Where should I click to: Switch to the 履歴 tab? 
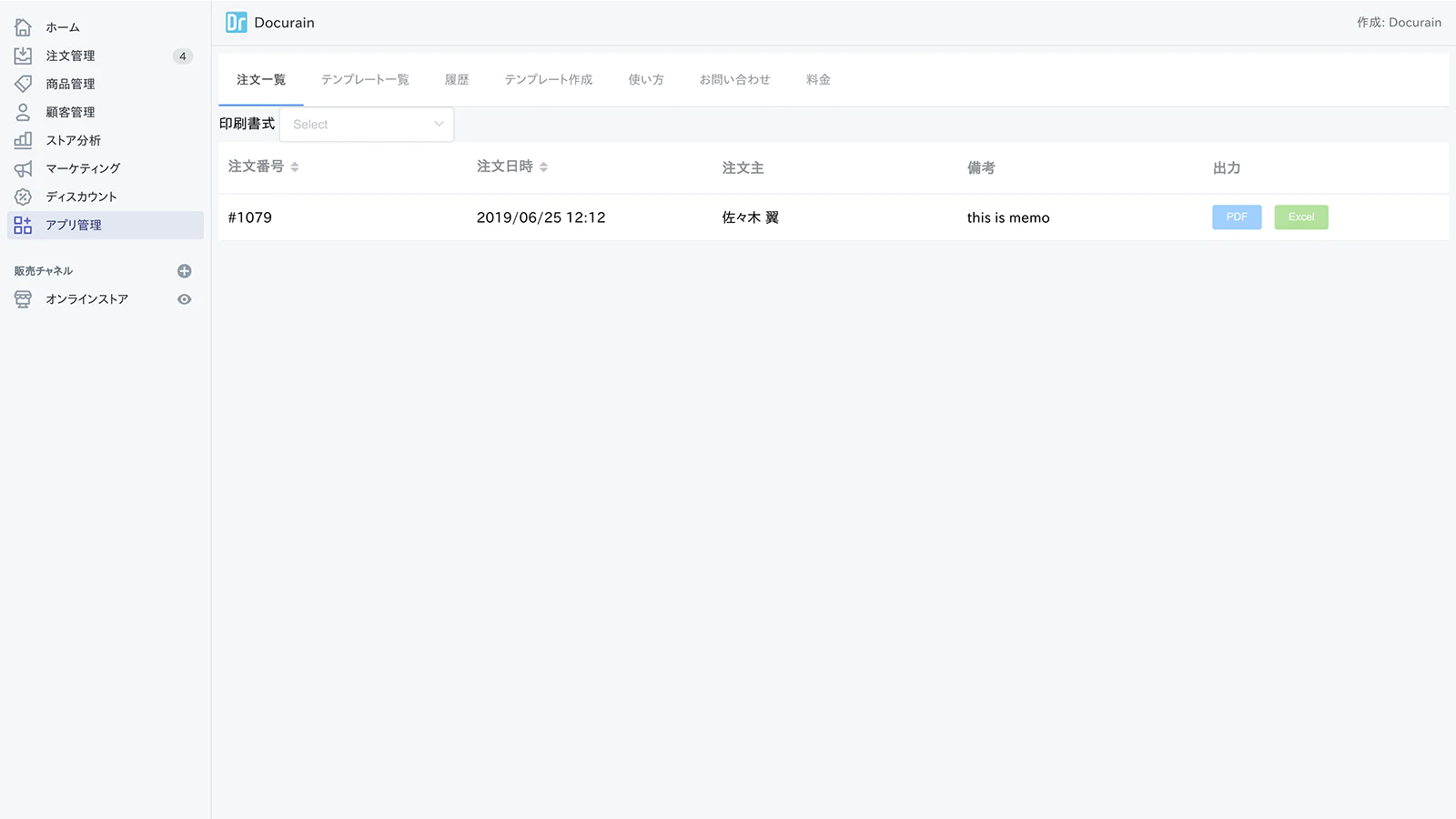[x=457, y=80]
